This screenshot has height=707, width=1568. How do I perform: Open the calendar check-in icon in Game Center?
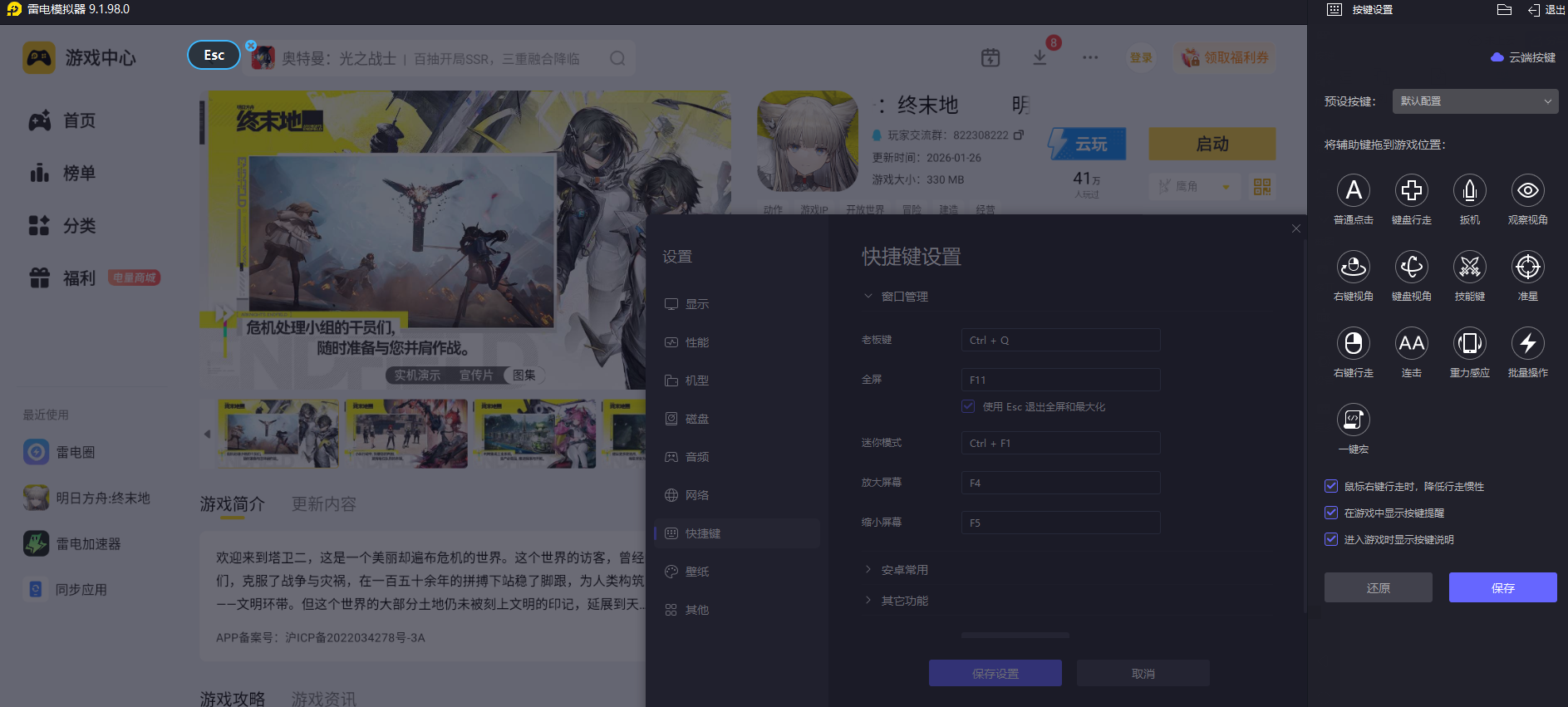click(990, 57)
